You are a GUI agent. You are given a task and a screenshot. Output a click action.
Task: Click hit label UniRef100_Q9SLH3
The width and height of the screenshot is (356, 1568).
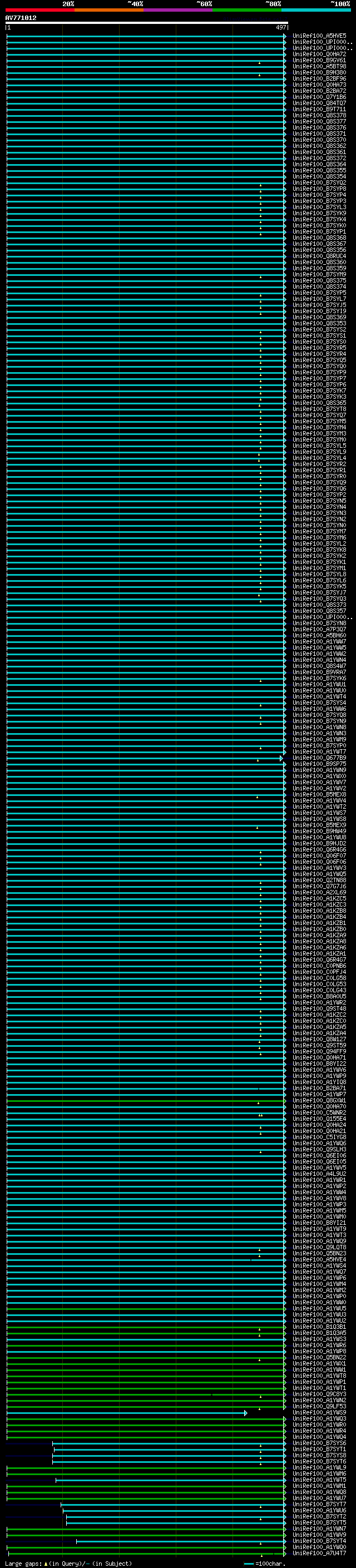[x=319, y=1150]
